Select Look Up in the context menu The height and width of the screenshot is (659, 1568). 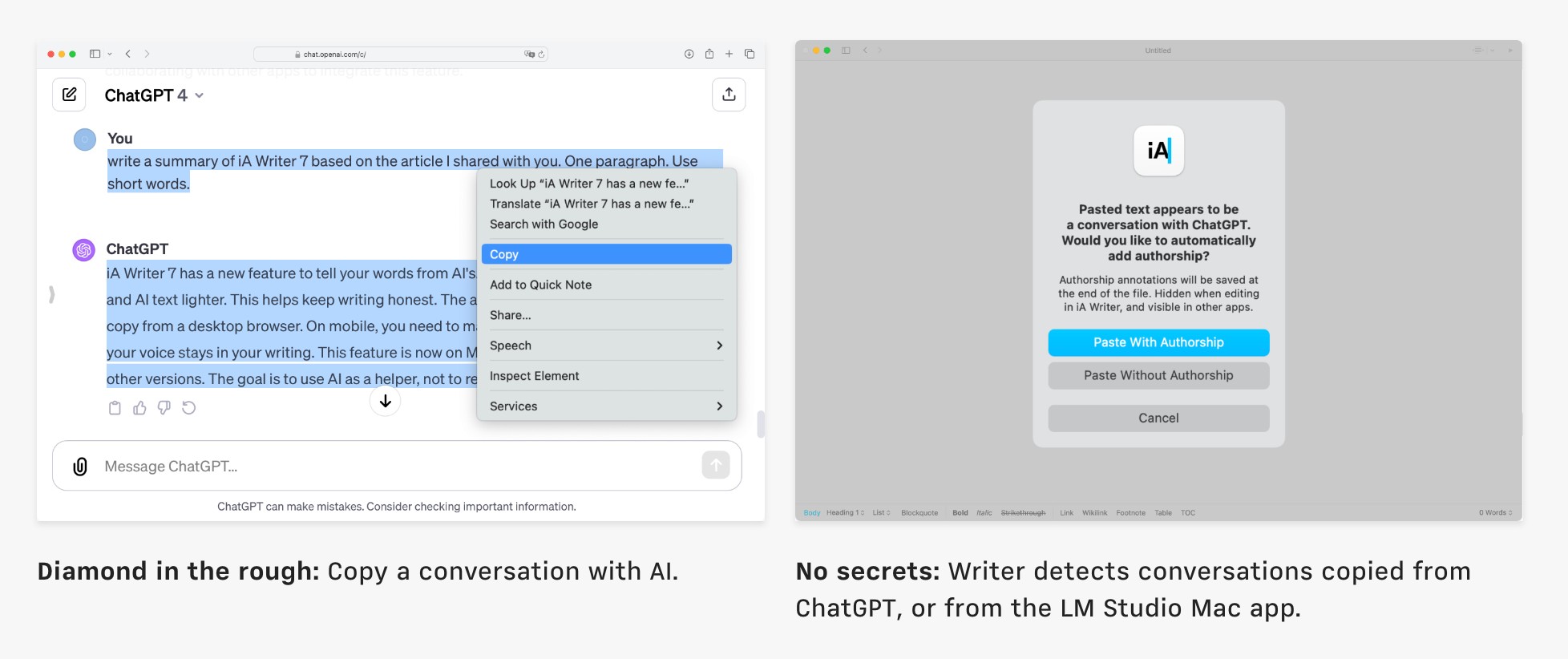click(607, 184)
